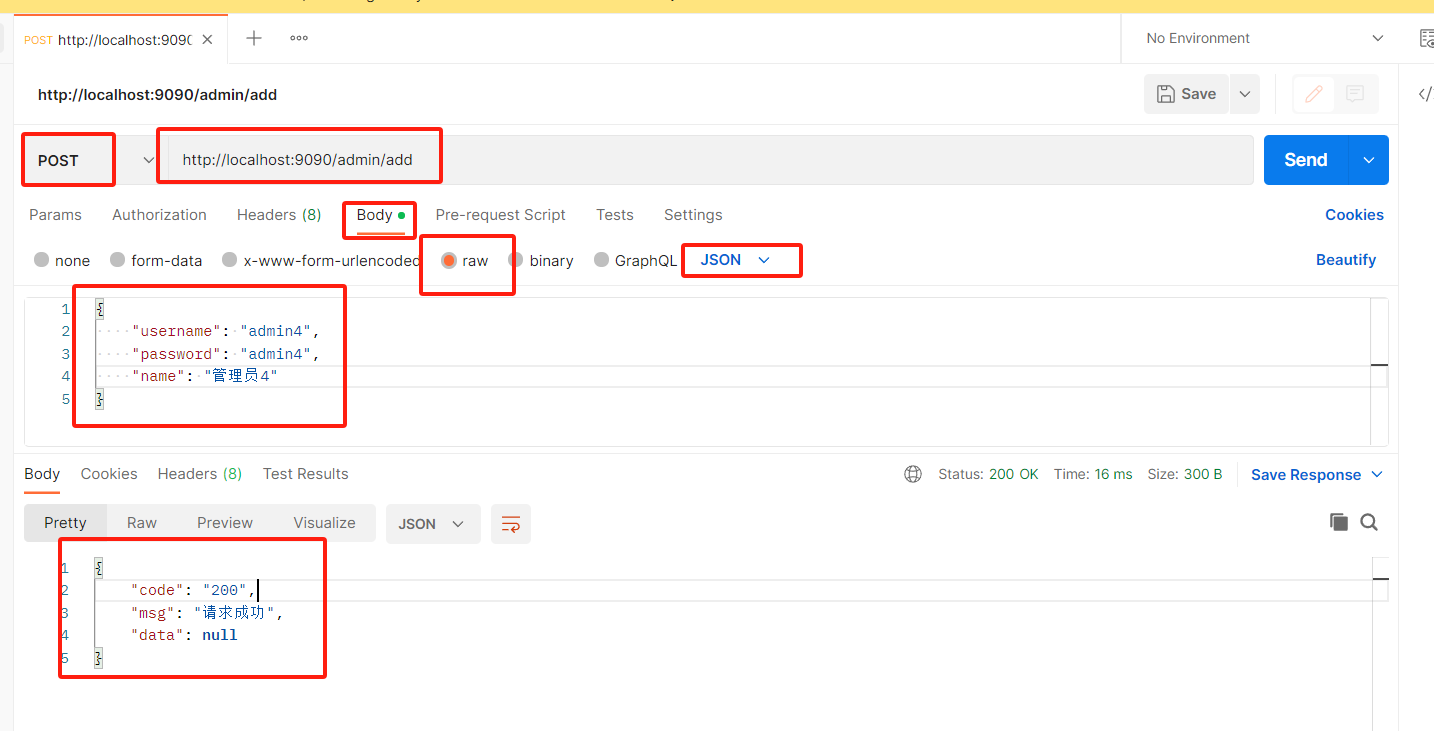Switch to the Authorization tab
The height and width of the screenshot is (731, 1434).
point(159,215)
